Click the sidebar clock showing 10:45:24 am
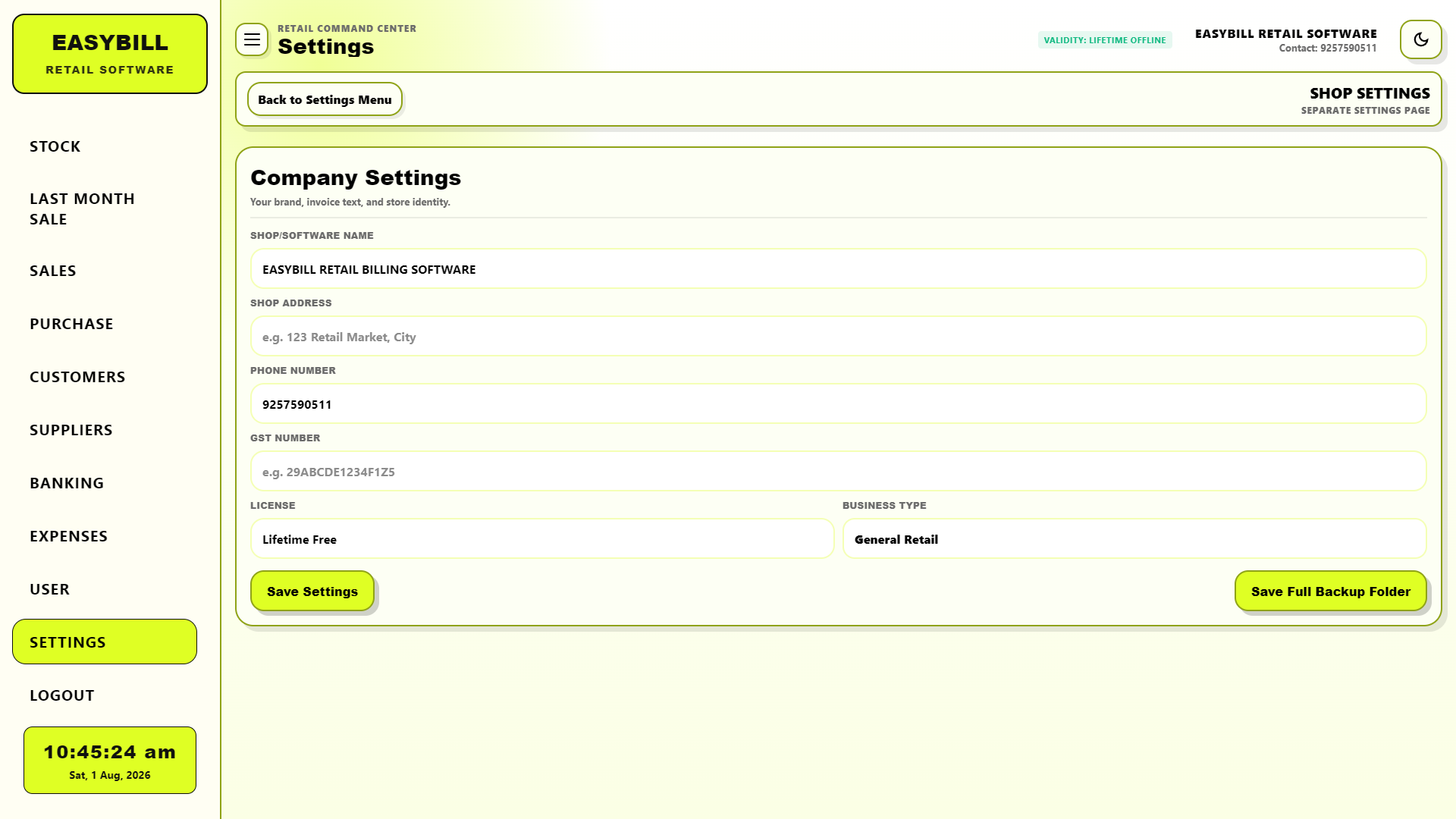Viewport: 1456px width, 819px height. [x=110, y=752]
